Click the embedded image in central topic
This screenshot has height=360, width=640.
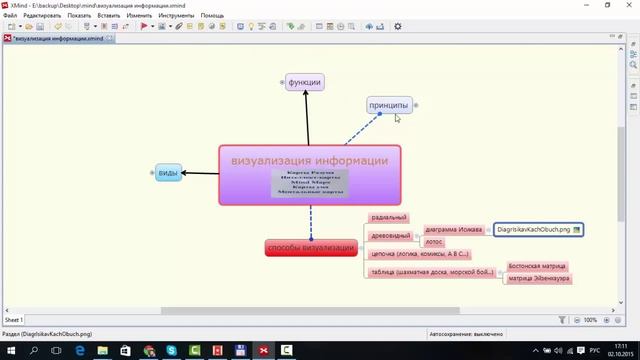(x=310, y=183)
